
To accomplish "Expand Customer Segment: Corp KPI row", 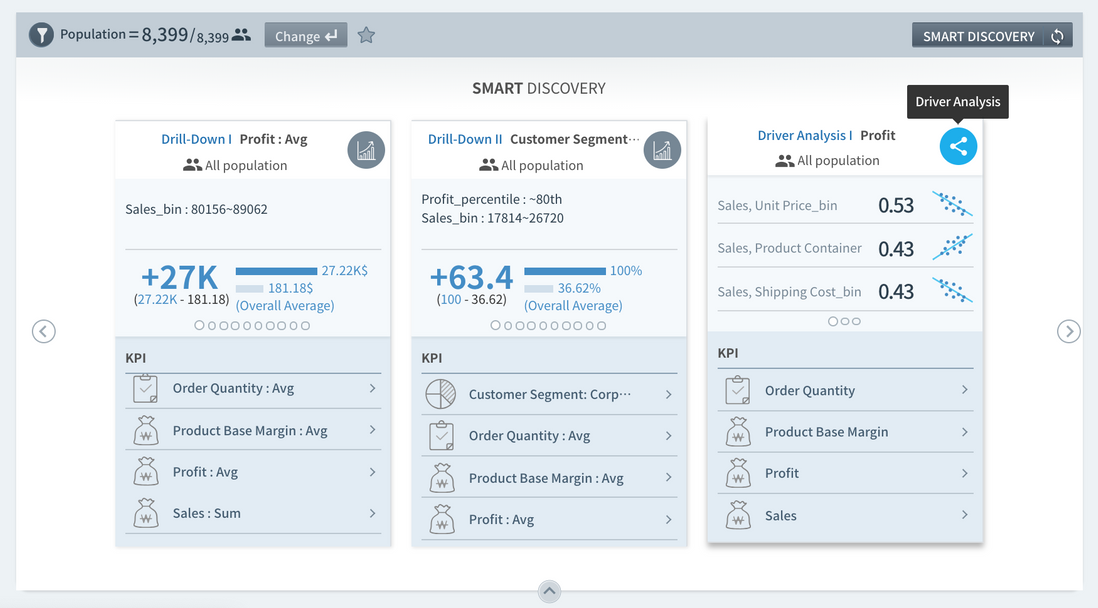I will tap(550, 394).
